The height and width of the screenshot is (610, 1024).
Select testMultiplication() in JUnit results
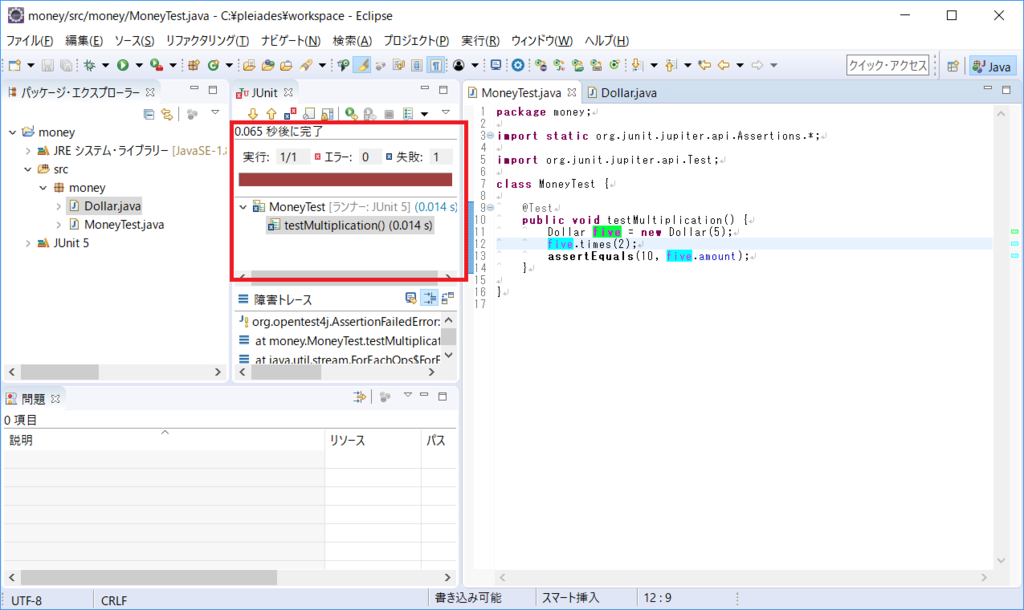click(350, 225)
